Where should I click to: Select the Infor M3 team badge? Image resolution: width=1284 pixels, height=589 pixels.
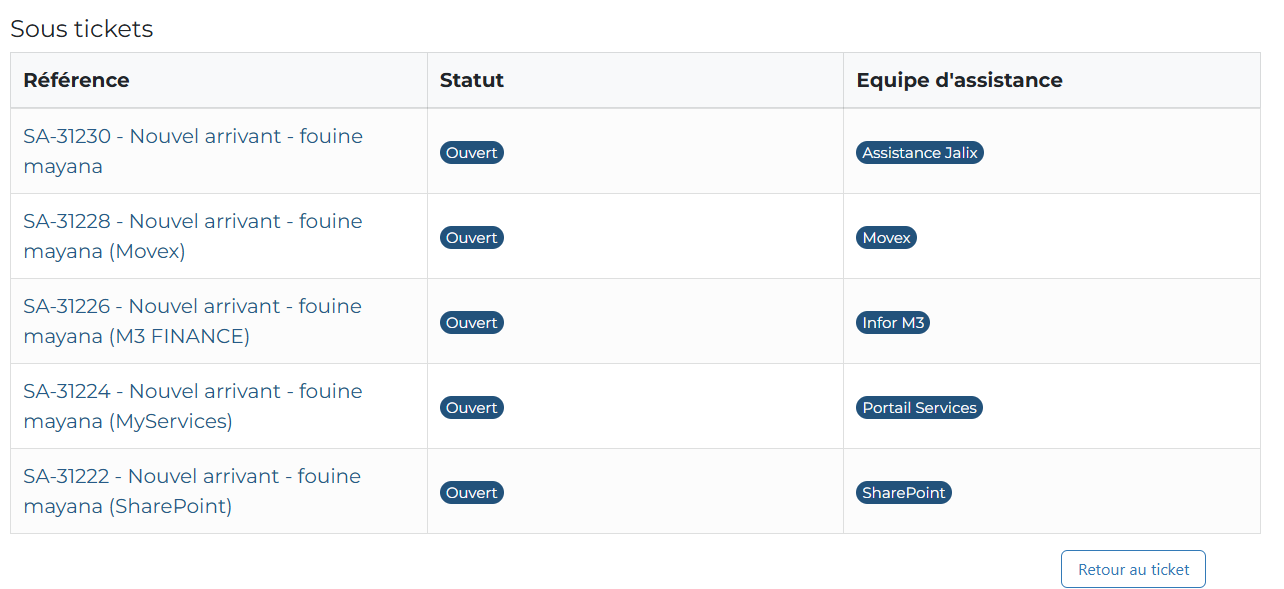coord(894,323)
